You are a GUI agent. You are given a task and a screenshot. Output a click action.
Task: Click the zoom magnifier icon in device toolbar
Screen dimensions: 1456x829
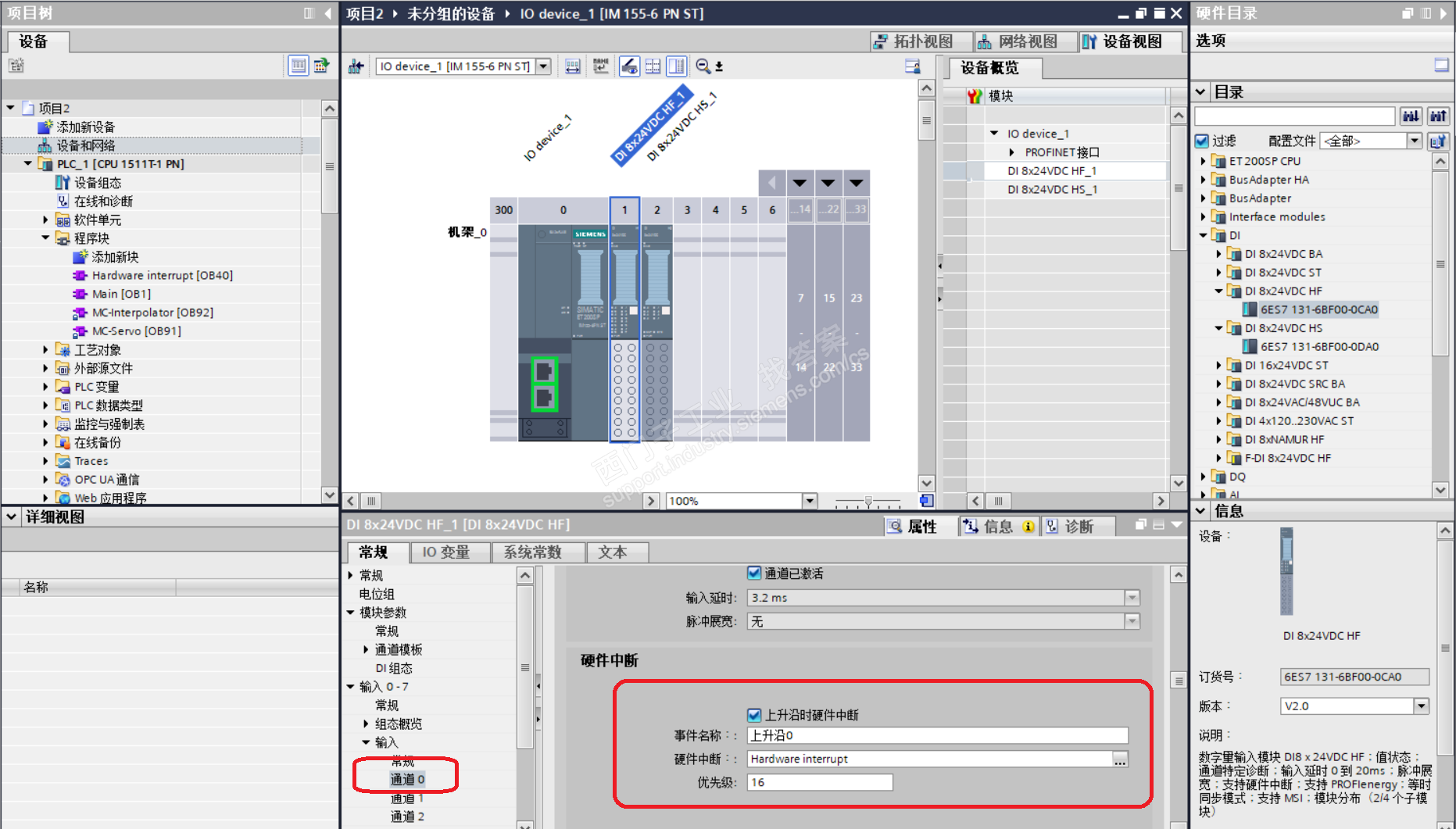point(703,66)
